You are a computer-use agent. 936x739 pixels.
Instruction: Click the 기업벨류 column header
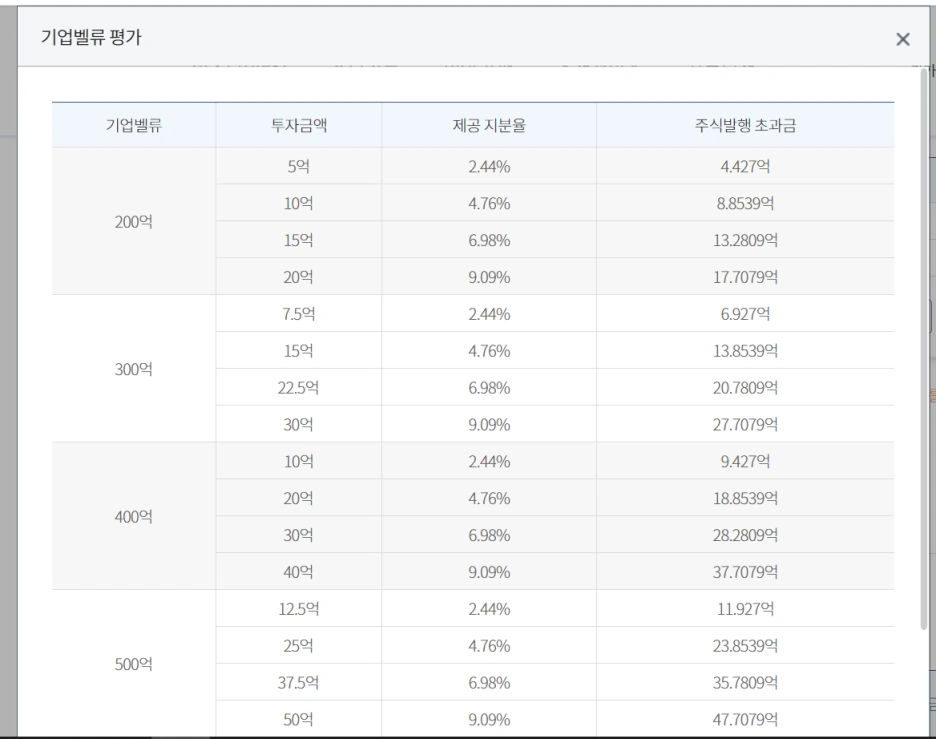(134, 125)
